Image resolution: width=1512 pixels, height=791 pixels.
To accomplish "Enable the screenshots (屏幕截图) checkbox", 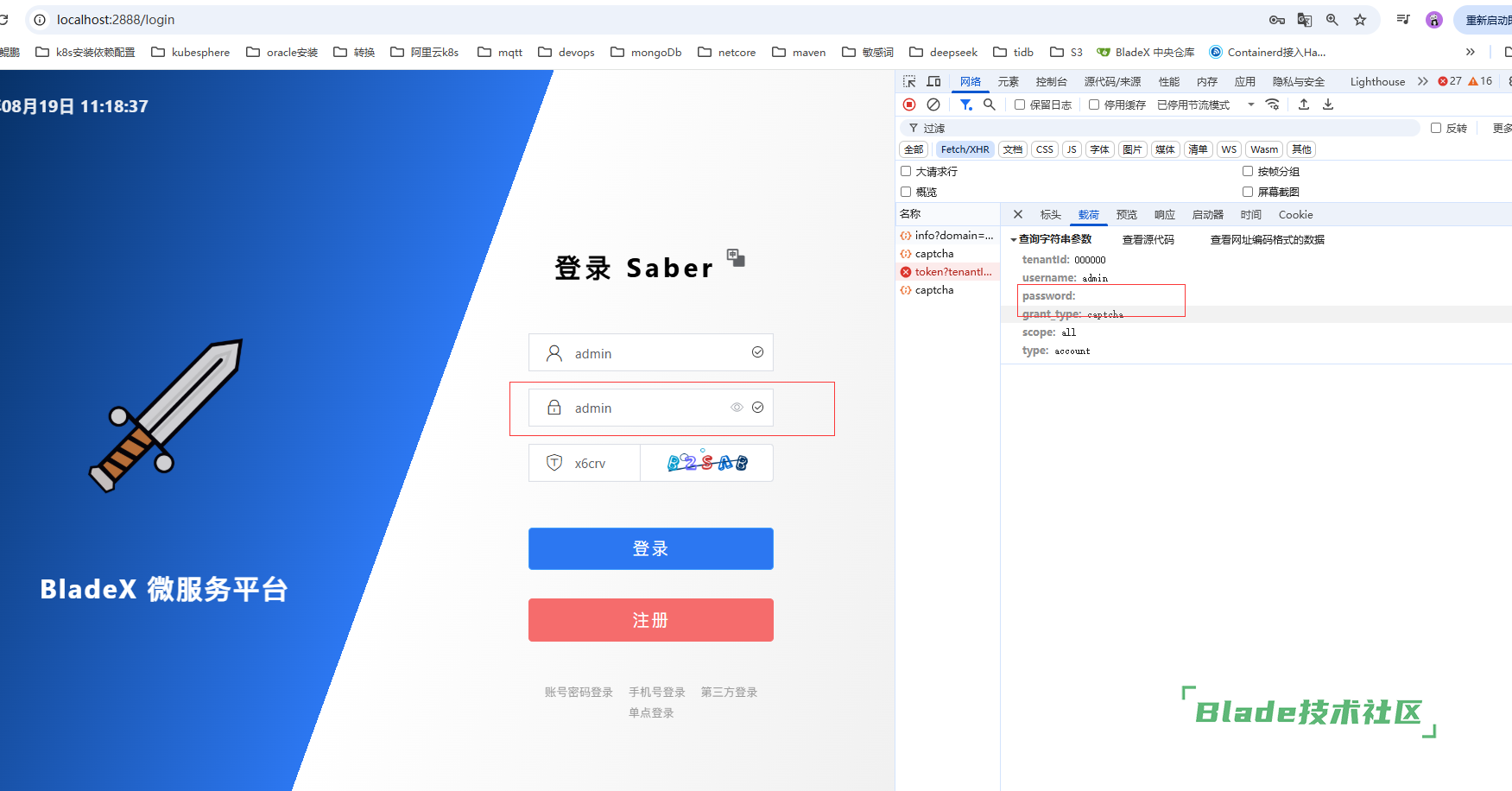I will pos(1248,192).
